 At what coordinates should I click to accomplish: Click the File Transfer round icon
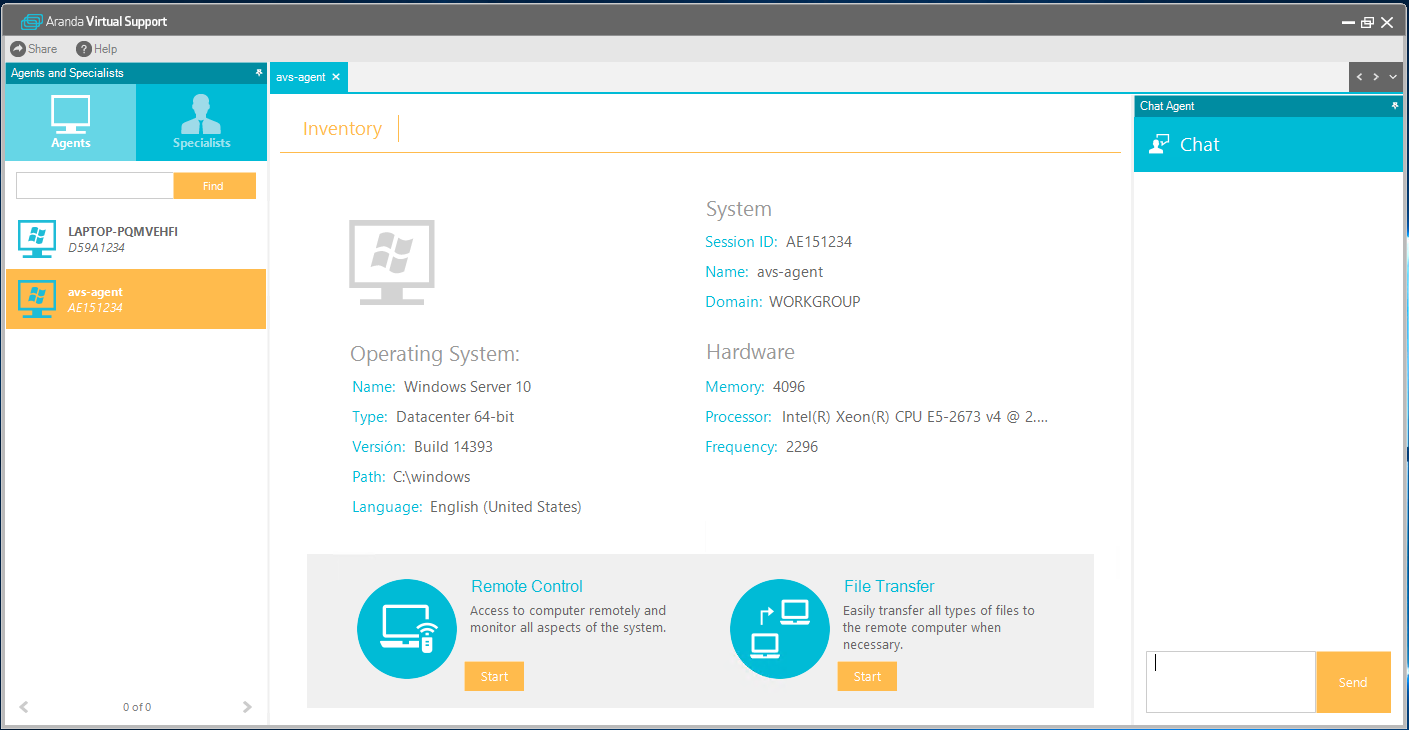coord(780,629)
